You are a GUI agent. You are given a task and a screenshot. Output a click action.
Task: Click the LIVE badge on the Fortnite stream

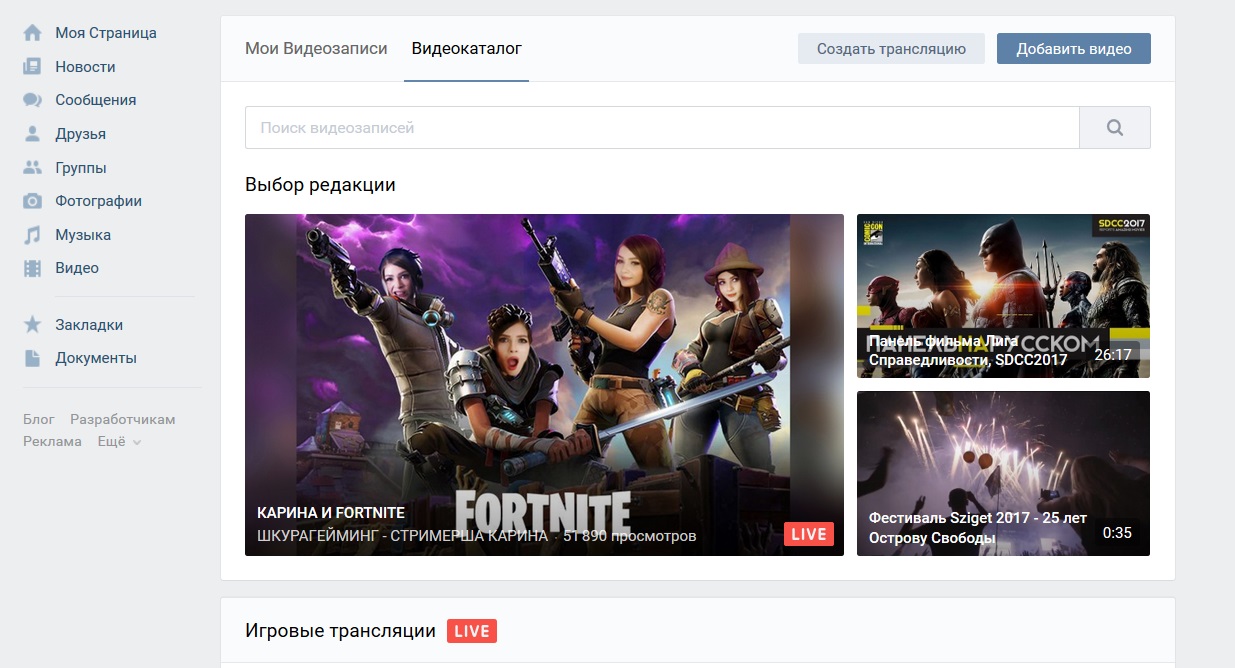coord(809,534)
